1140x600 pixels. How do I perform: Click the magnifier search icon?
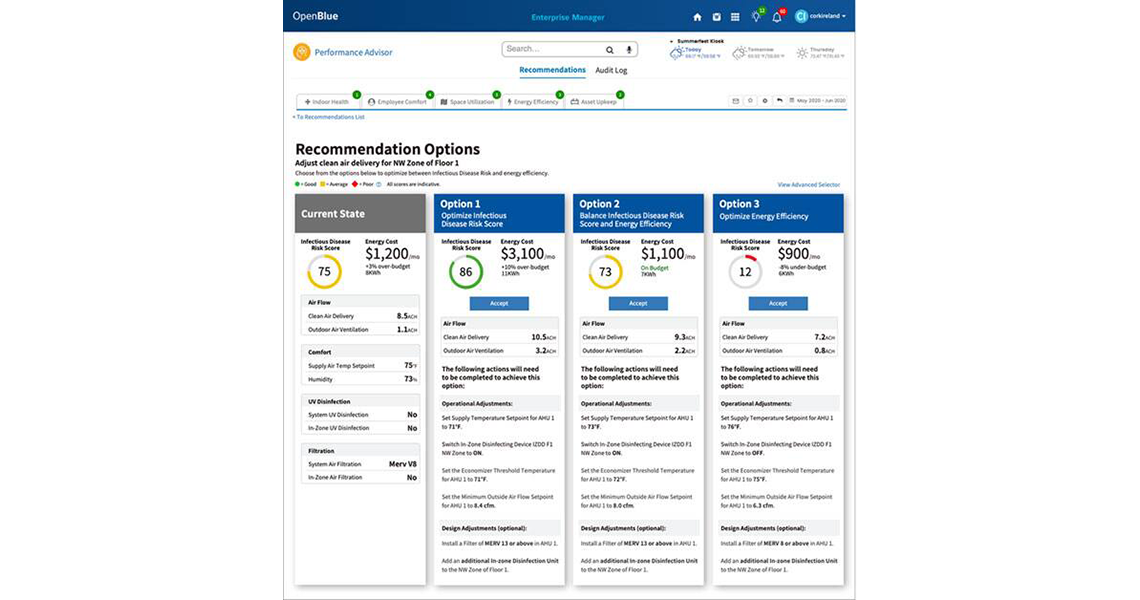pyautogui.click(x=610, y=49)
